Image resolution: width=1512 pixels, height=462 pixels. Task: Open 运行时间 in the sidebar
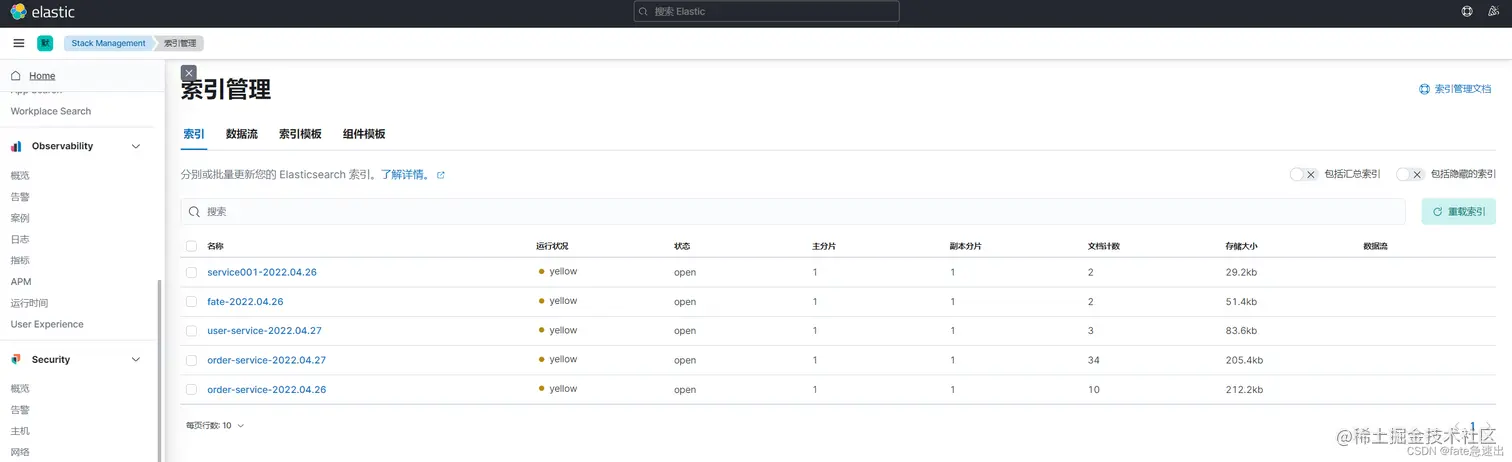click(29, 303)
